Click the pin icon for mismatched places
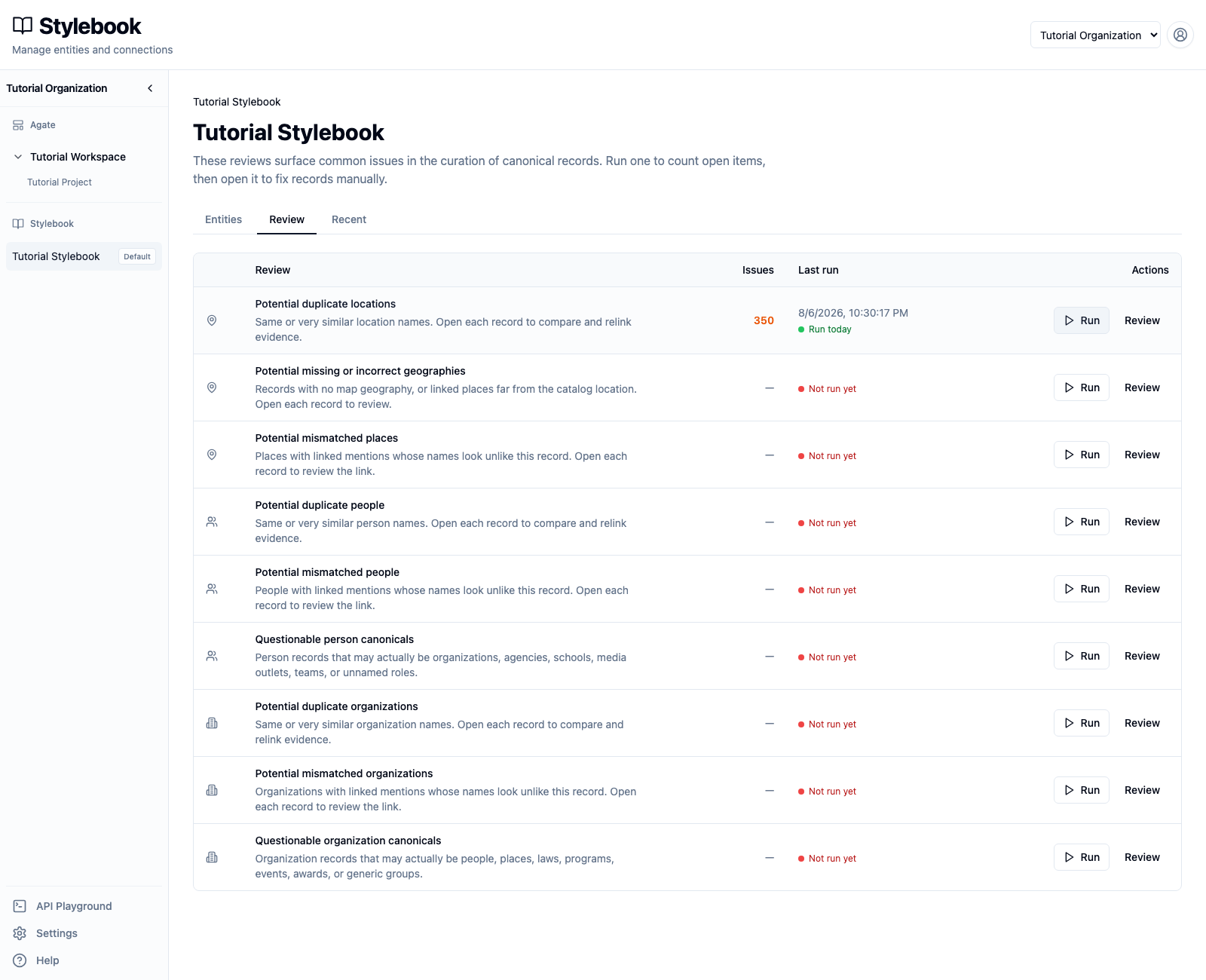The image size is (1206, 980). coord(212,455)
